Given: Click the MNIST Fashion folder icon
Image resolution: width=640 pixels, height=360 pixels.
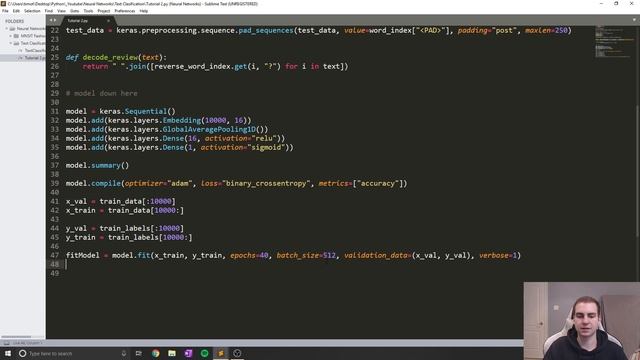Looking at the screenshot, I should tap(16, 36).
